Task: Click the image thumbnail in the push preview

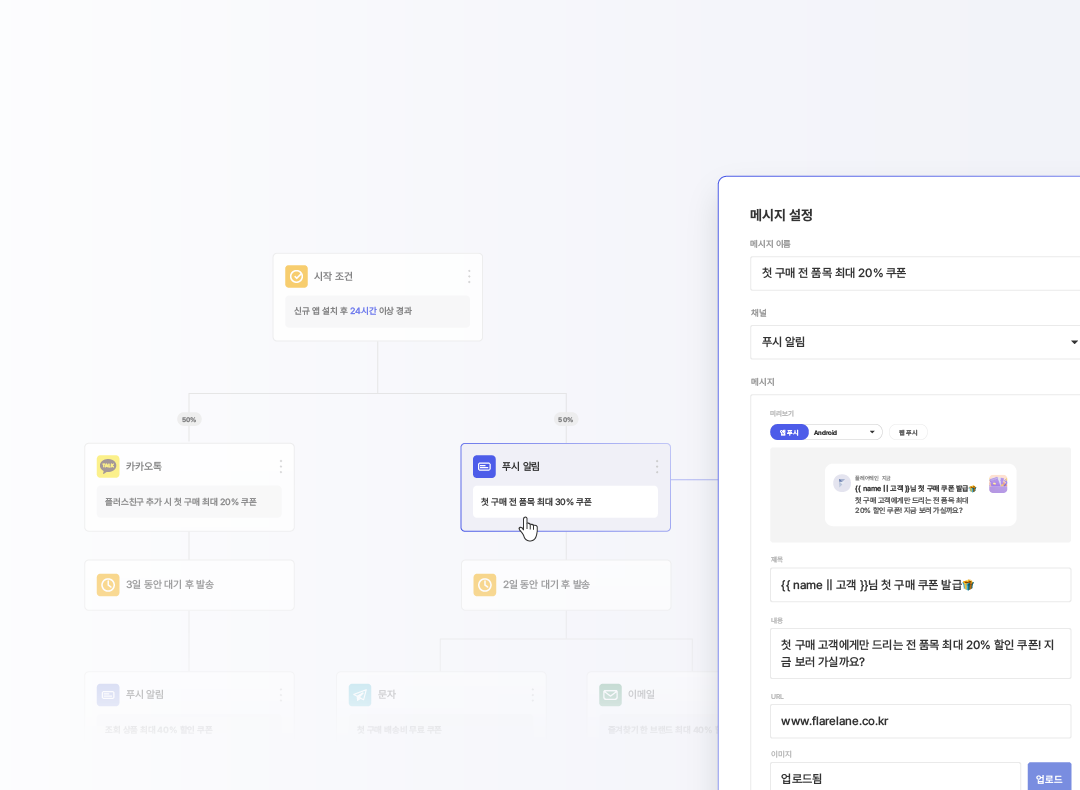Action: [997, 484]
